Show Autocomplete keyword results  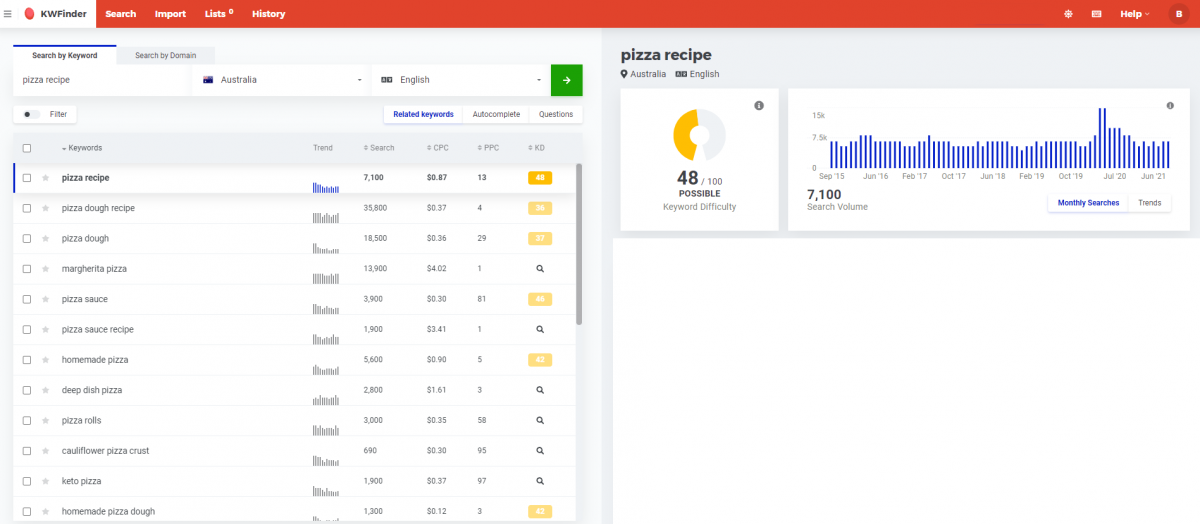click(x=496, y=114)
